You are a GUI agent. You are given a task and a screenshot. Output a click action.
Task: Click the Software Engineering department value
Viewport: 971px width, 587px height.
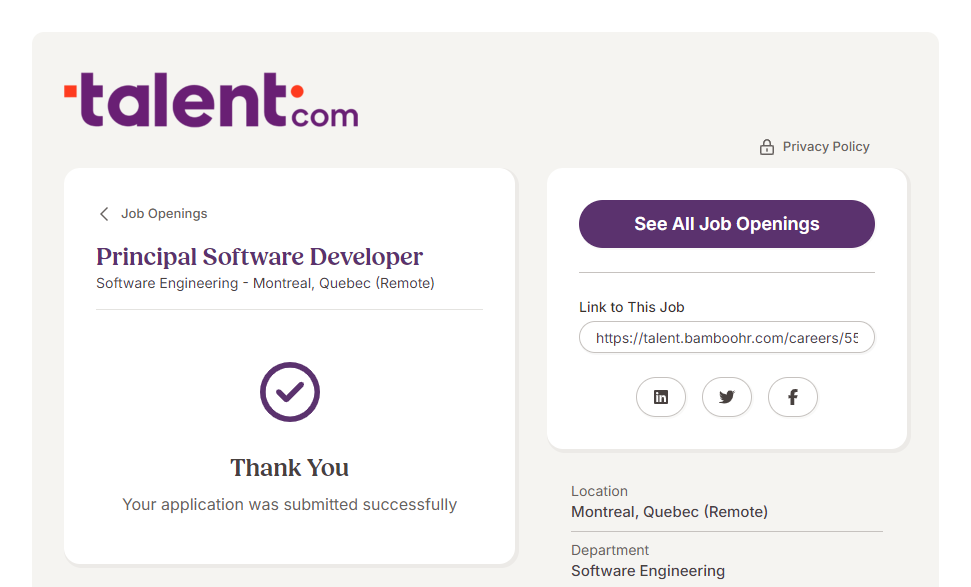pos(648,571)
